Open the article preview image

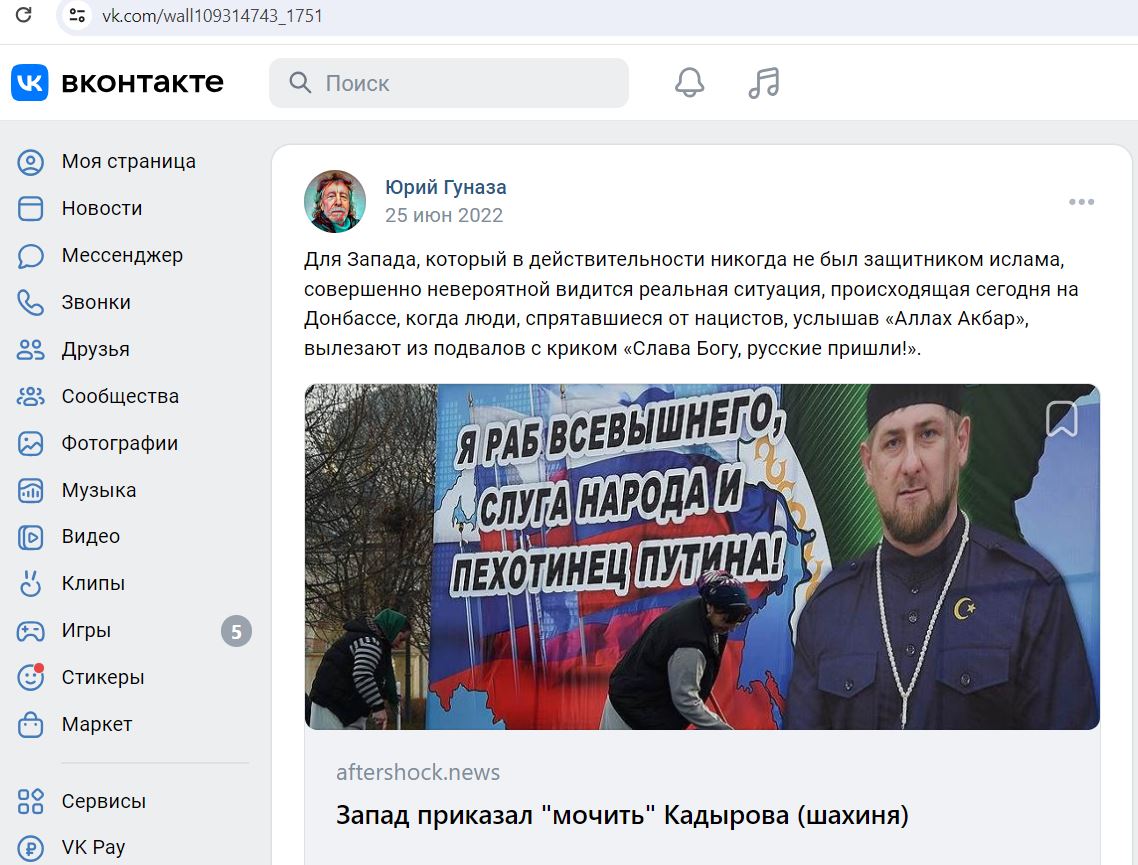point(702,557)
